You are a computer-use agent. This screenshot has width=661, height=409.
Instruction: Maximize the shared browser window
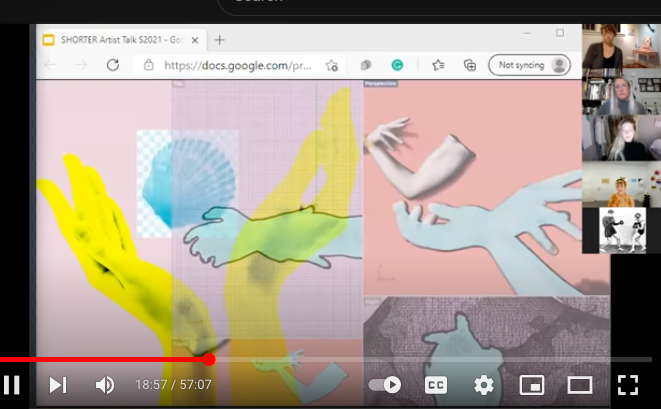560,33
